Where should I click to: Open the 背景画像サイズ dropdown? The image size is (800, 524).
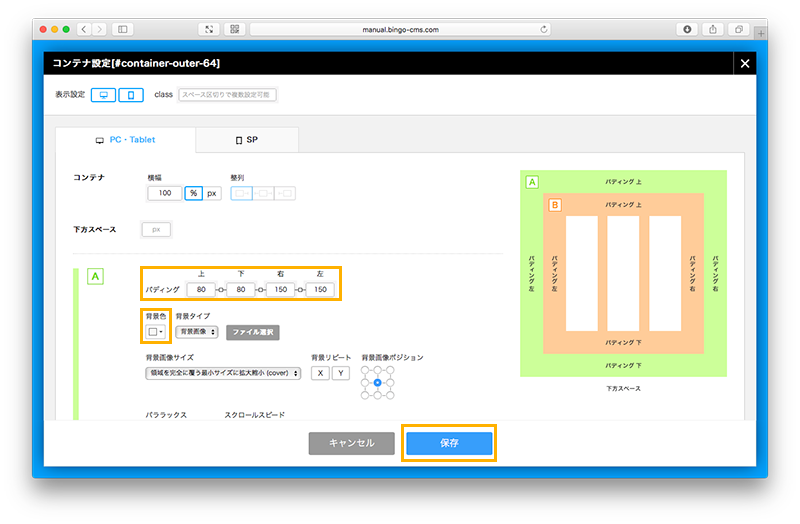coord(223,373)
